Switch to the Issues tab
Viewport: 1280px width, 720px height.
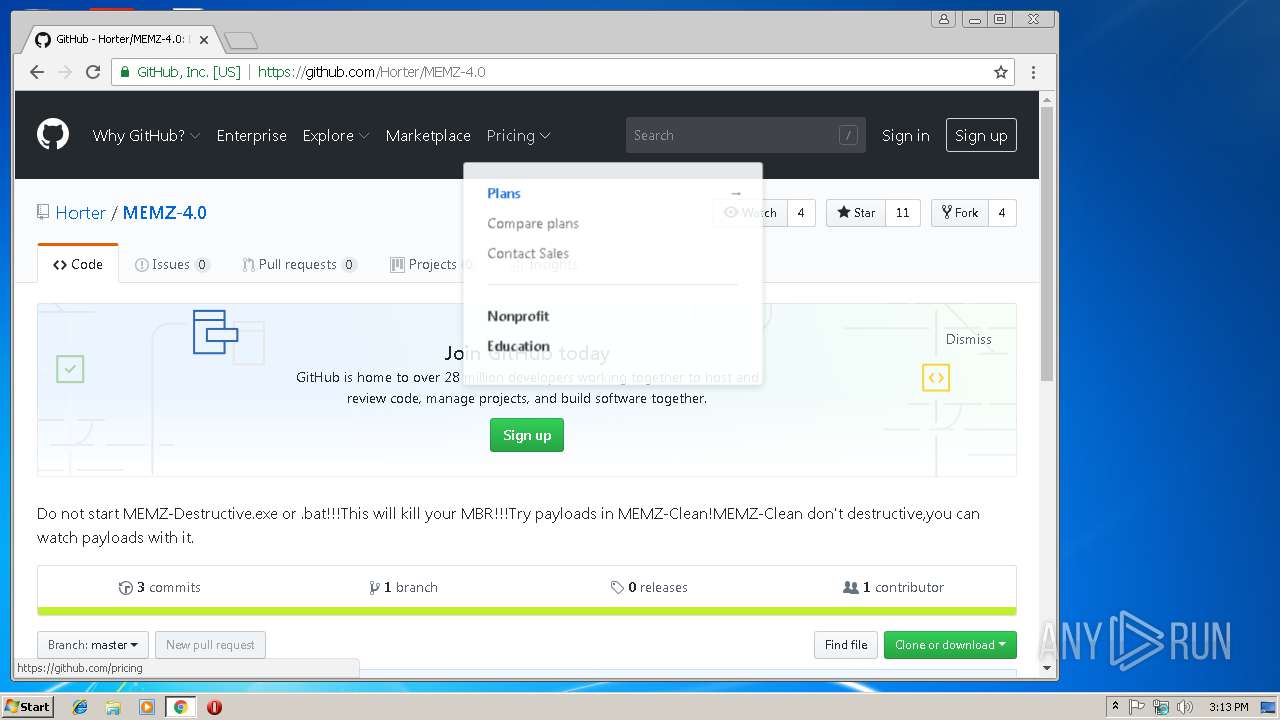[x=172, y=264]
